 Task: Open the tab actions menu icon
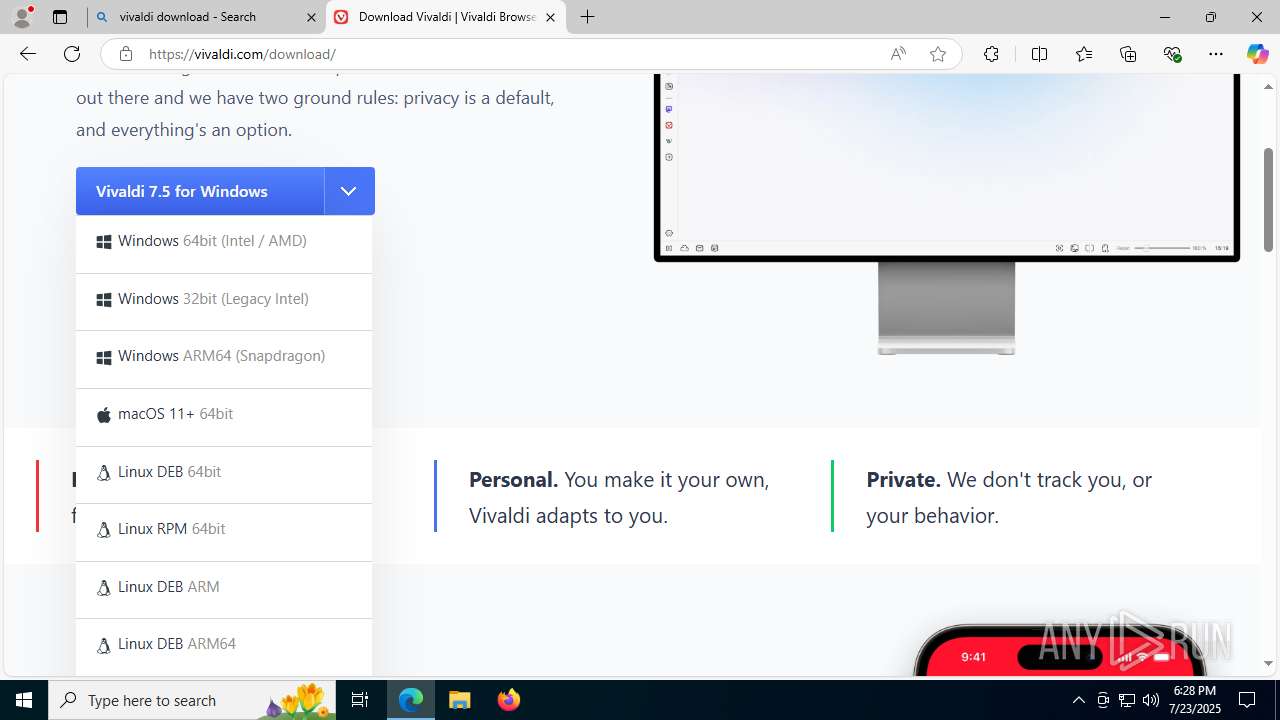(x=60, y=17)
